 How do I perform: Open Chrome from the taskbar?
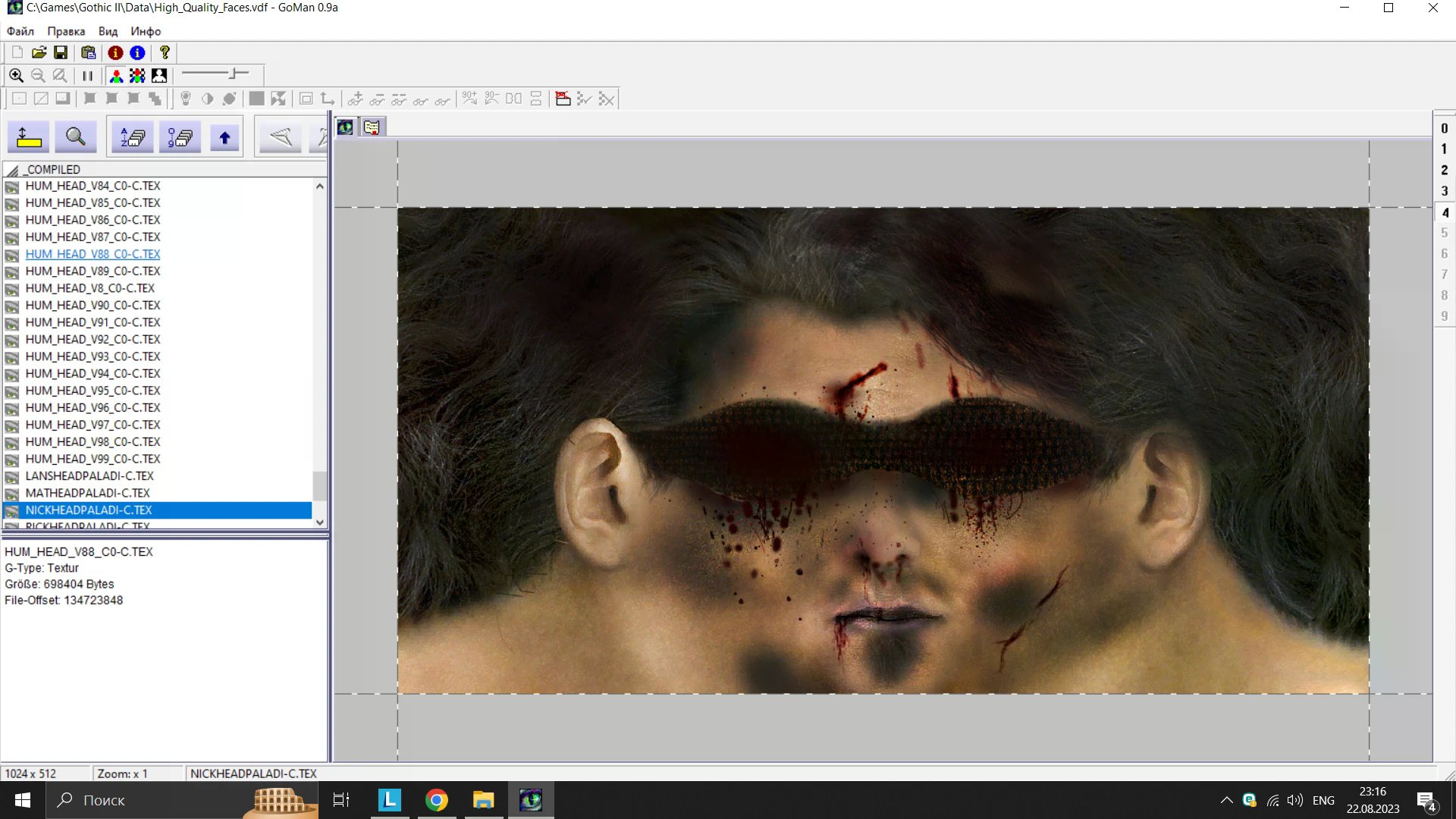click(436, 800)
